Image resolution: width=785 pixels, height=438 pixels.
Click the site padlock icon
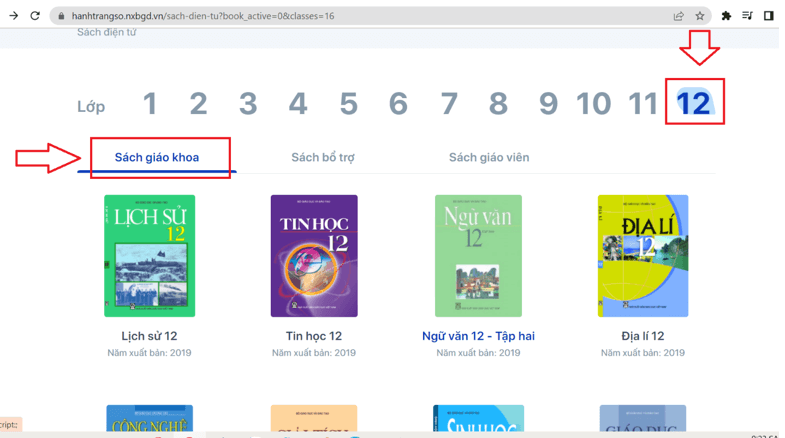[61, 16]
